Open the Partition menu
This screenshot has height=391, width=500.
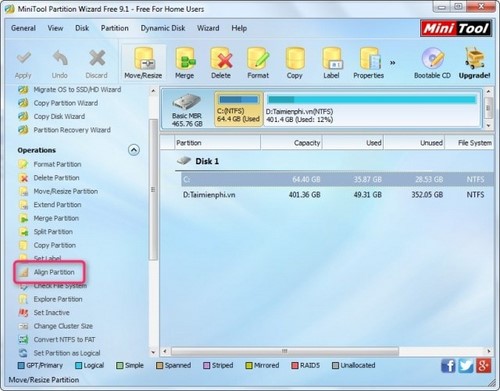point(115,28)
